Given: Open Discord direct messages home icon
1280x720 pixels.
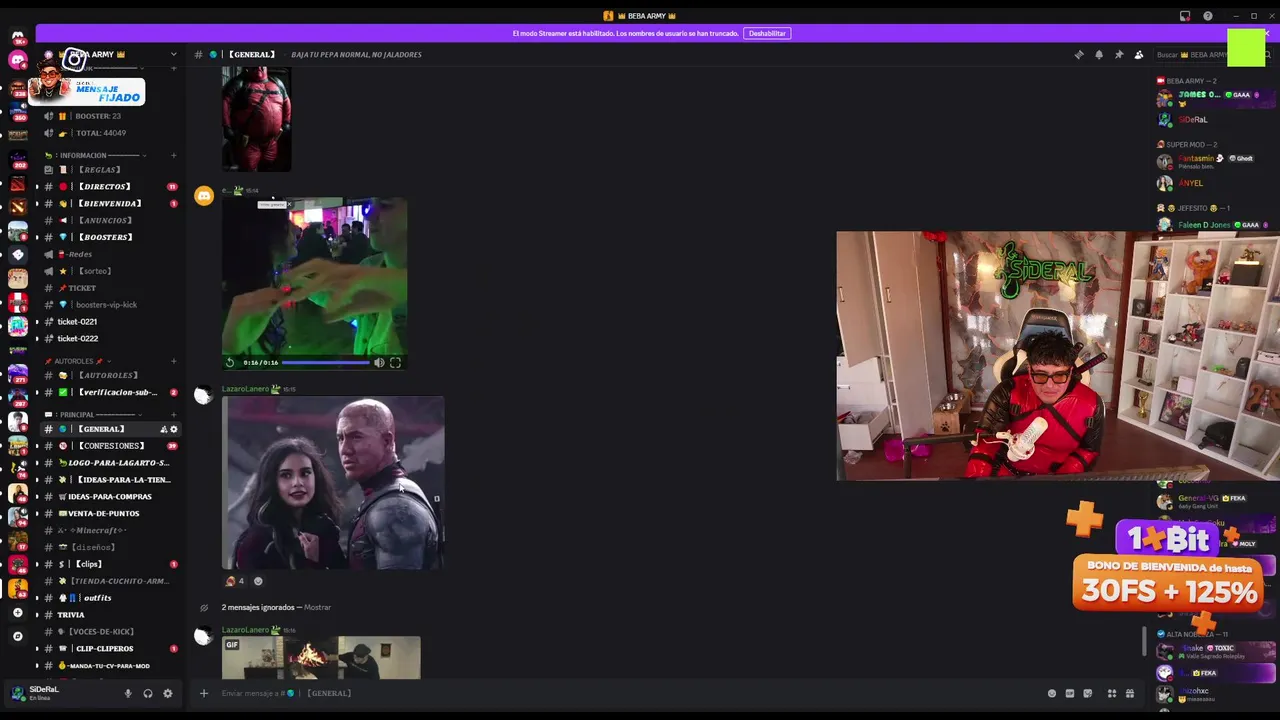Looking at the screenshot, I should (x=18, y=37).
